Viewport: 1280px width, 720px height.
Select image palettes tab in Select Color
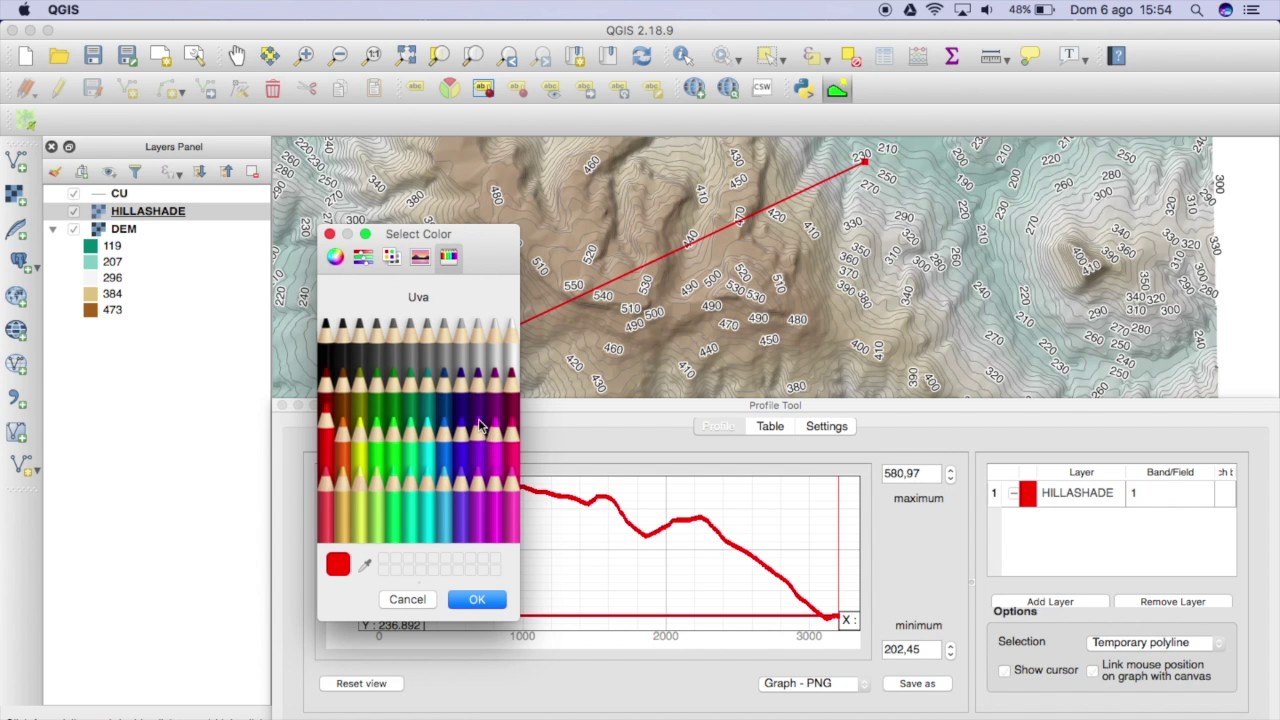point(420,257)
